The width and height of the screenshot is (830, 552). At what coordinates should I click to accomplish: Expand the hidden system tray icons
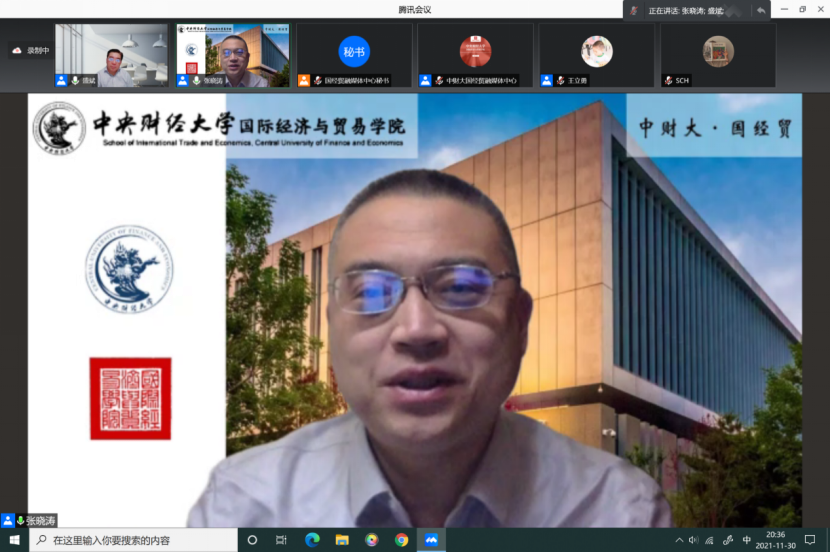click(677, 540)
